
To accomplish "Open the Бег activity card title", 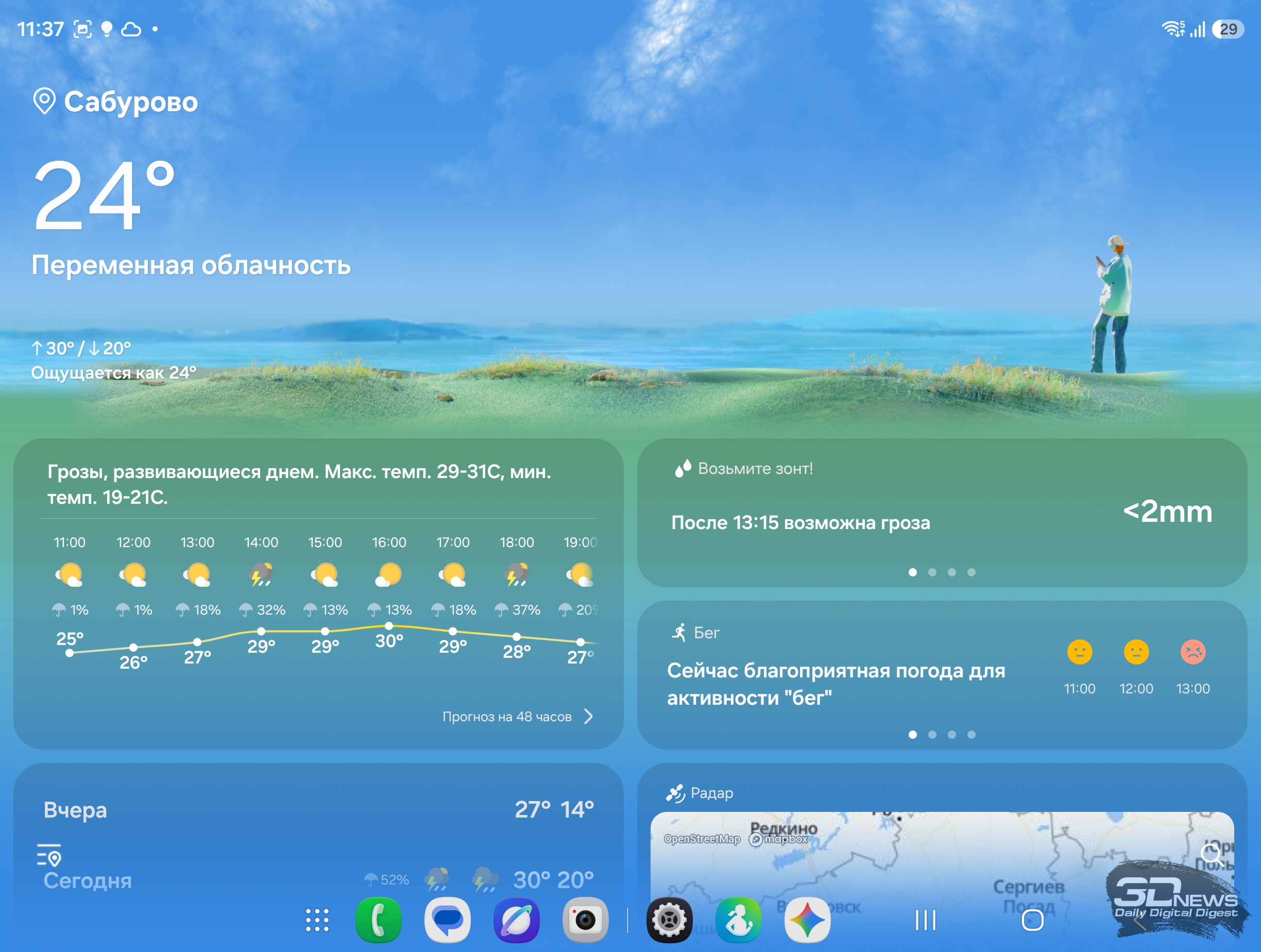I will [706, 633].
